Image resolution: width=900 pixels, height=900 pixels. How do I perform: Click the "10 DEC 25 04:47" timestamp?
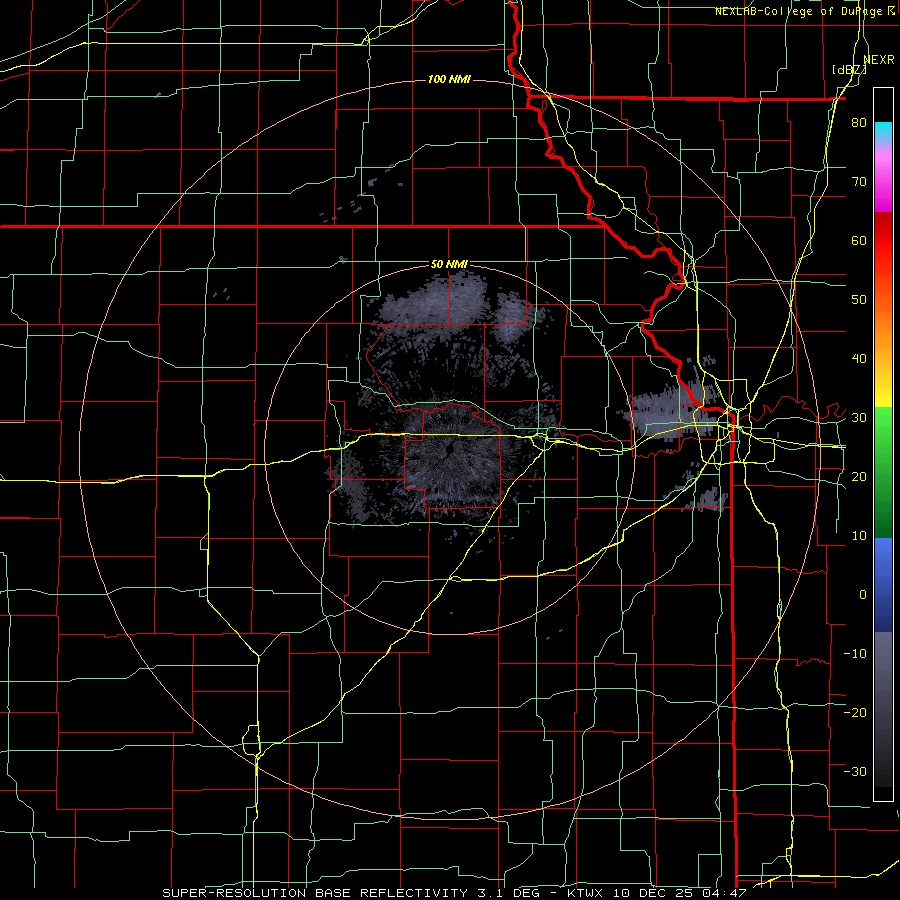pos(679,893)
